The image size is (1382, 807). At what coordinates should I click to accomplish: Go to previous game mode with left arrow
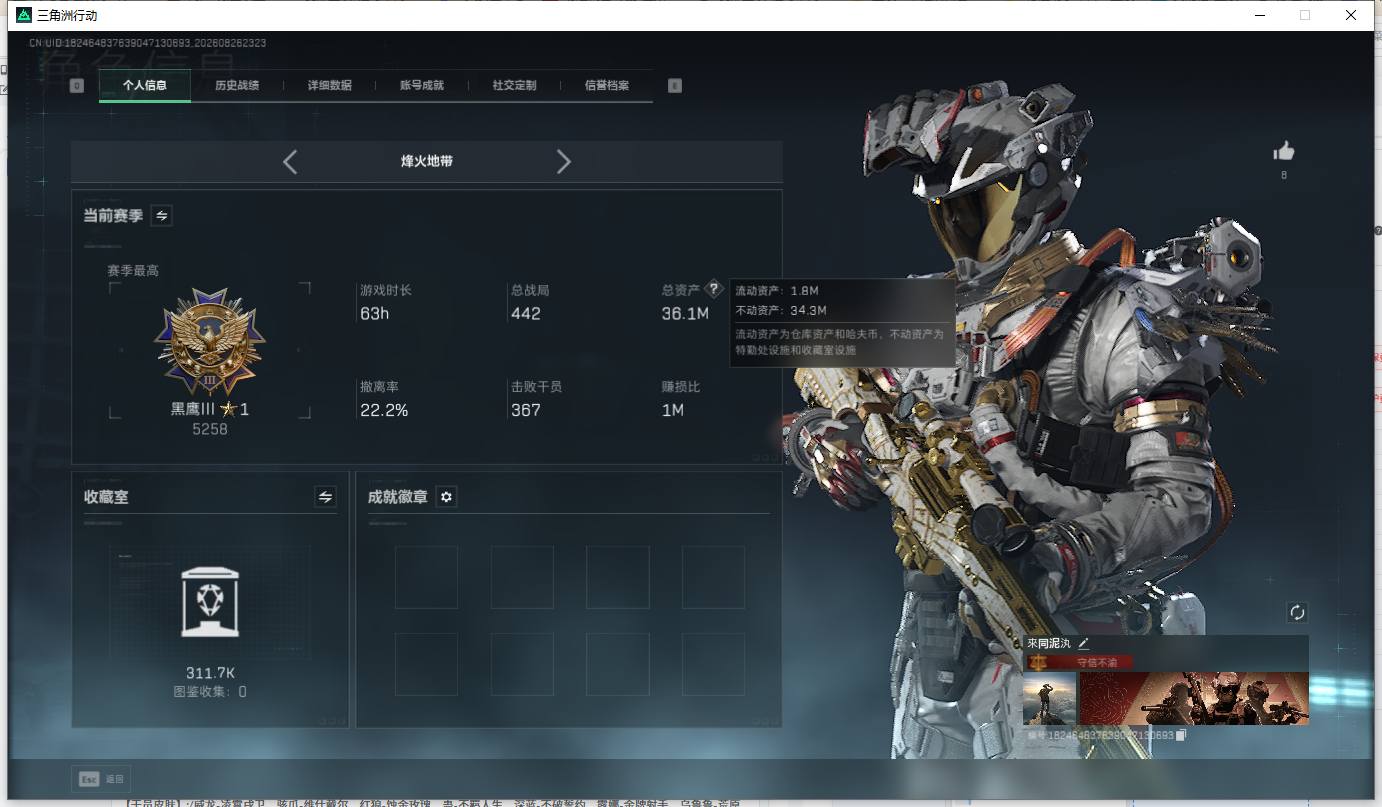pyautogui.click(x=290, y=161)
